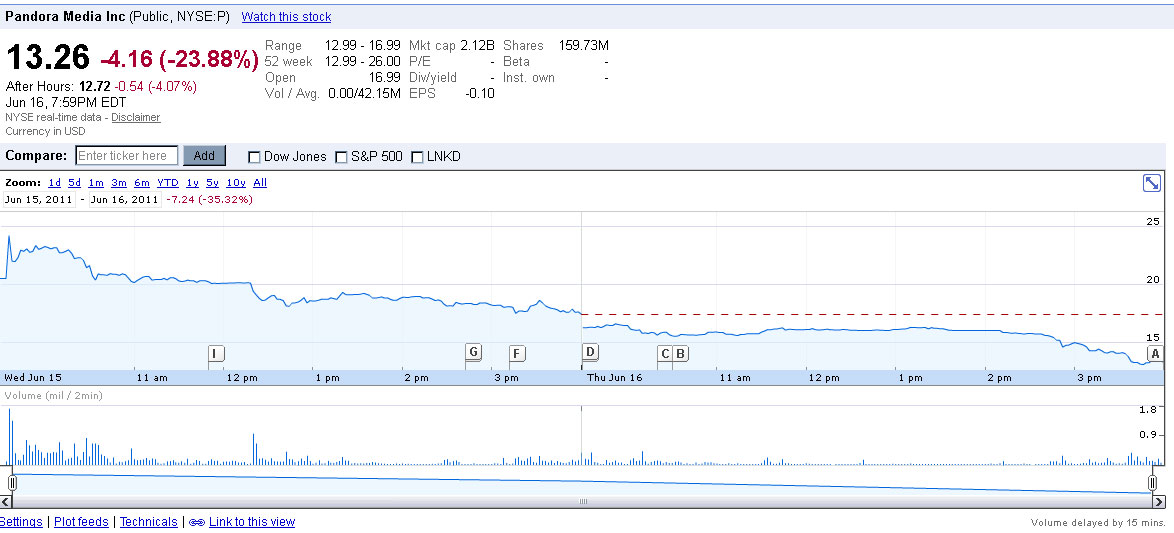The image size is (1174, 533).
Task: Choose the All zoom option
Action: click(260, 183)
